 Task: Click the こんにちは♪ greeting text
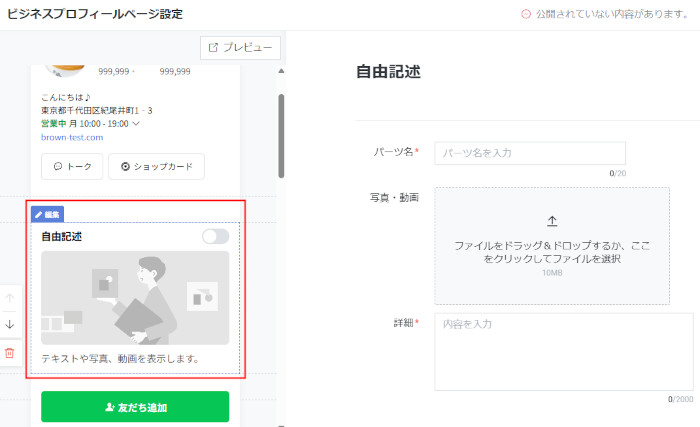click(66, 97)
